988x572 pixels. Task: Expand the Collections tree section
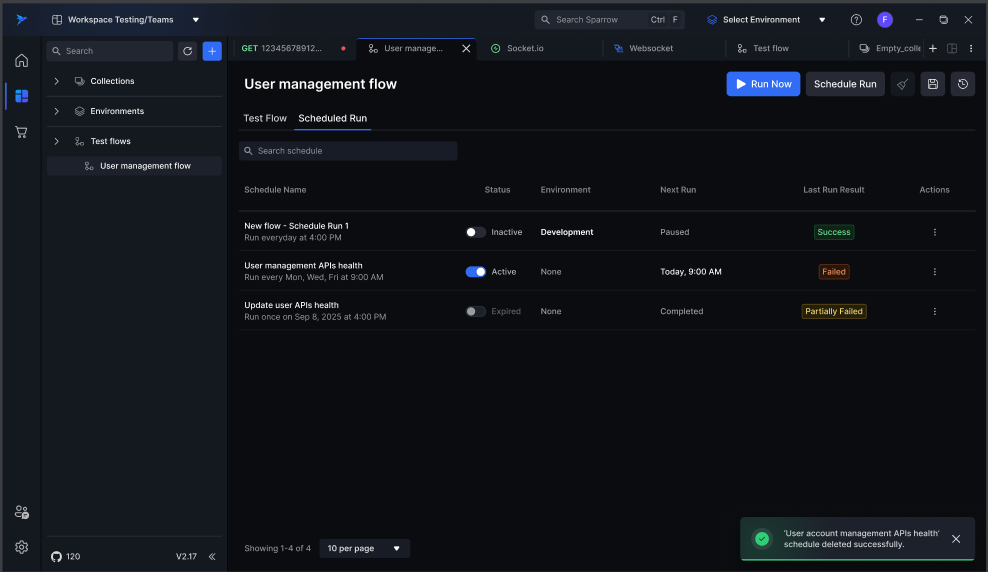click(x=57, y=81)
